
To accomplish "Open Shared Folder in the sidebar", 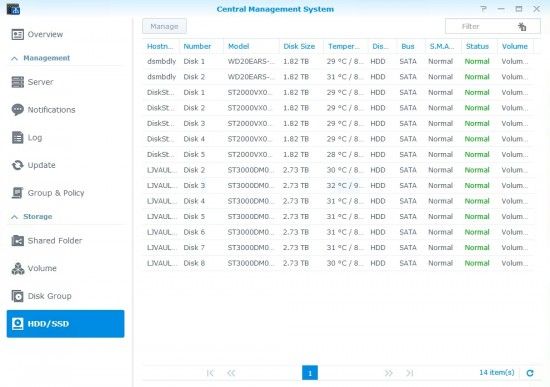I will pyautogui.click(x=66, y=241).
